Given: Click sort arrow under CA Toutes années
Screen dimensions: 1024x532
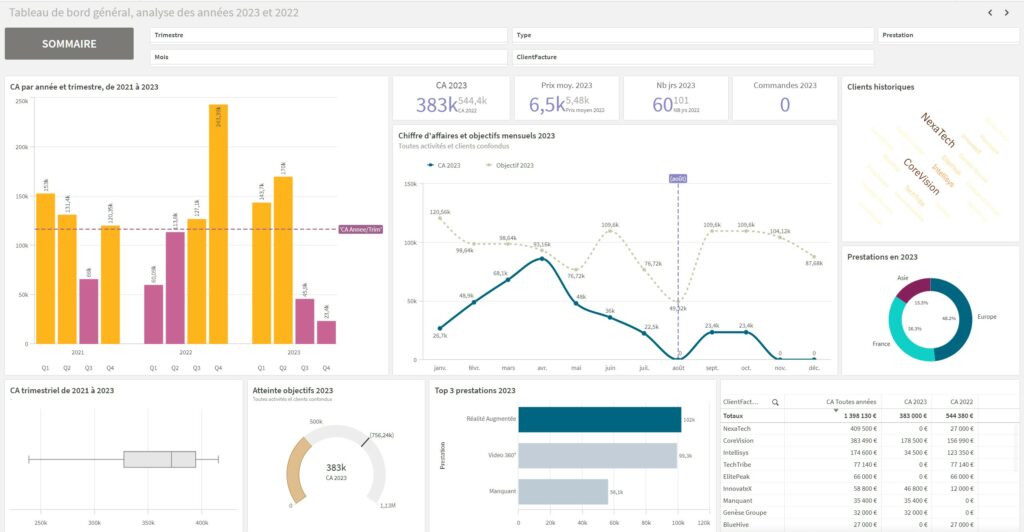Looking at the screenshot, I should (x=835, y=411).
